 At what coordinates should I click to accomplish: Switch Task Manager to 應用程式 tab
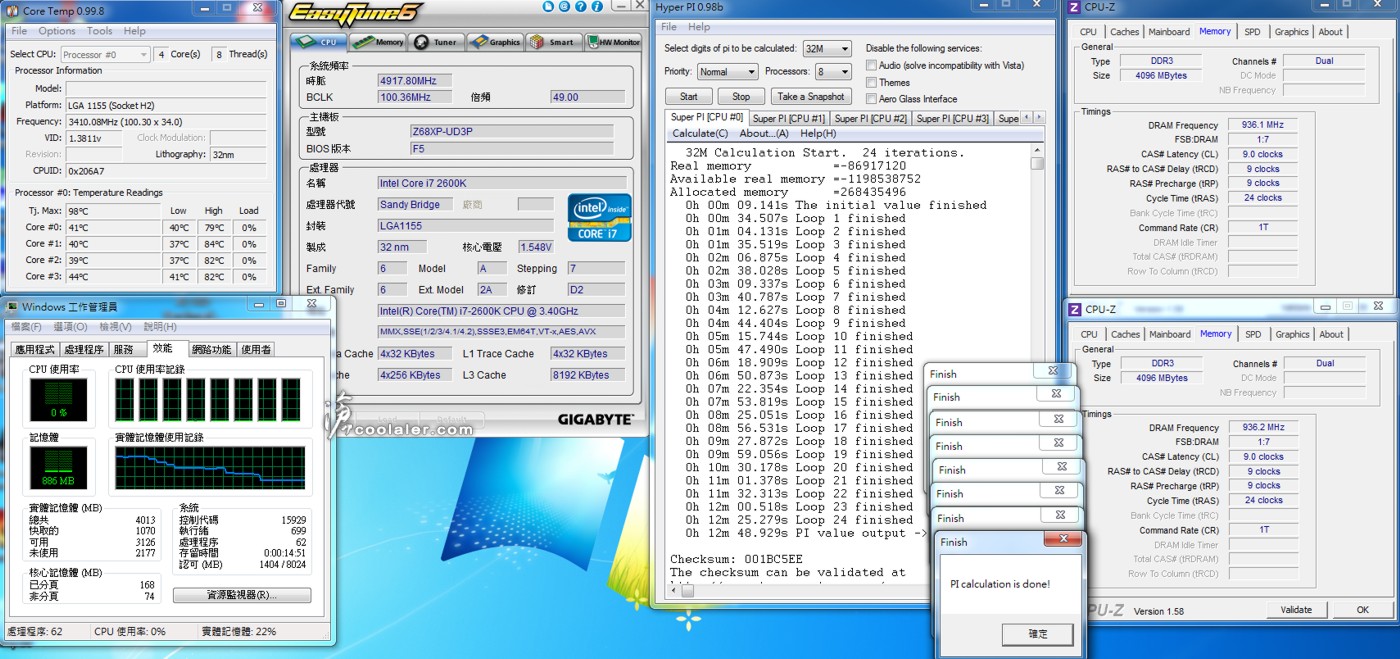pyautogui.click(x=35, y=349)
